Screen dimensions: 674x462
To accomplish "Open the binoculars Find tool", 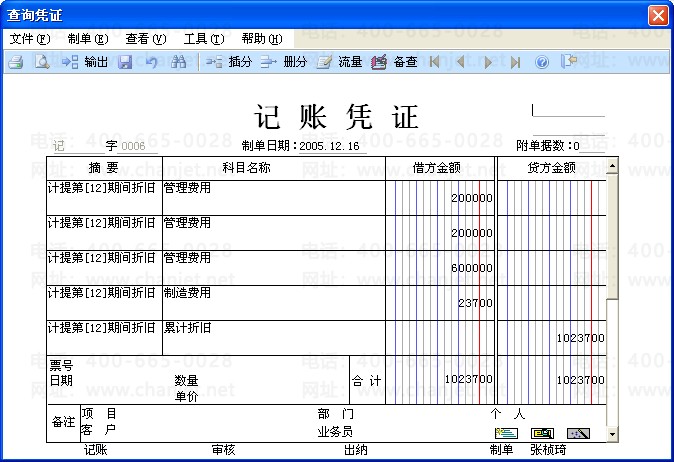I will pyautogui.click(x=178, y=62).
